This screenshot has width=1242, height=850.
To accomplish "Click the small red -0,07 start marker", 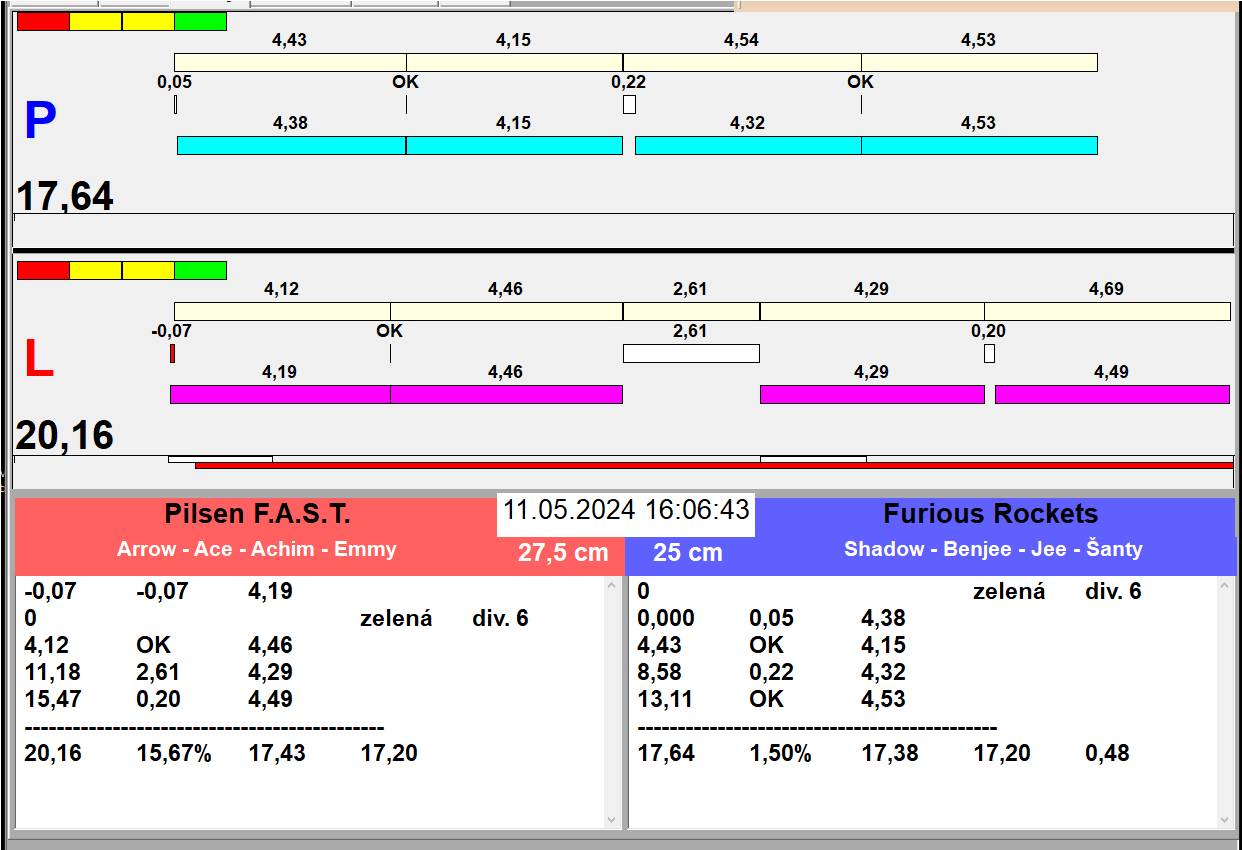I will tap(172, 353).
